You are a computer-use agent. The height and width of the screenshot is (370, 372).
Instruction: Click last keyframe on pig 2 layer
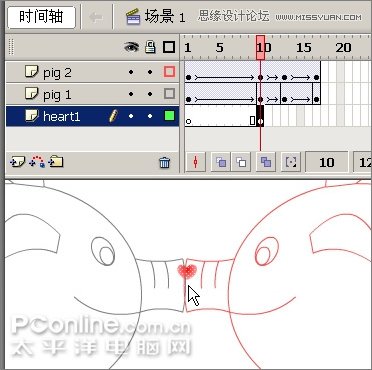click(x=316, y=77)
